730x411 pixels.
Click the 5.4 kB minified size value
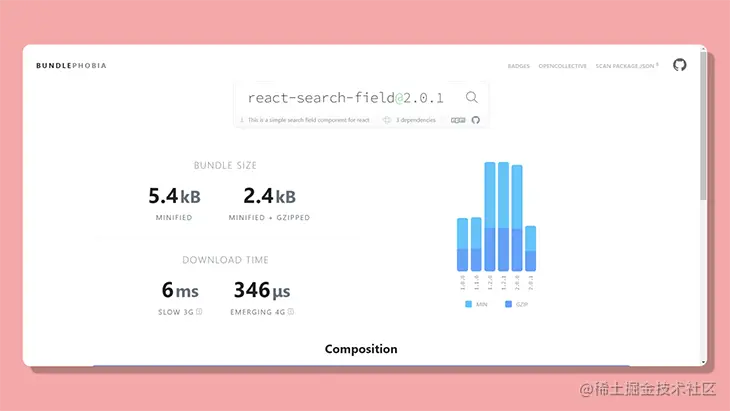(x=174, y=196)
